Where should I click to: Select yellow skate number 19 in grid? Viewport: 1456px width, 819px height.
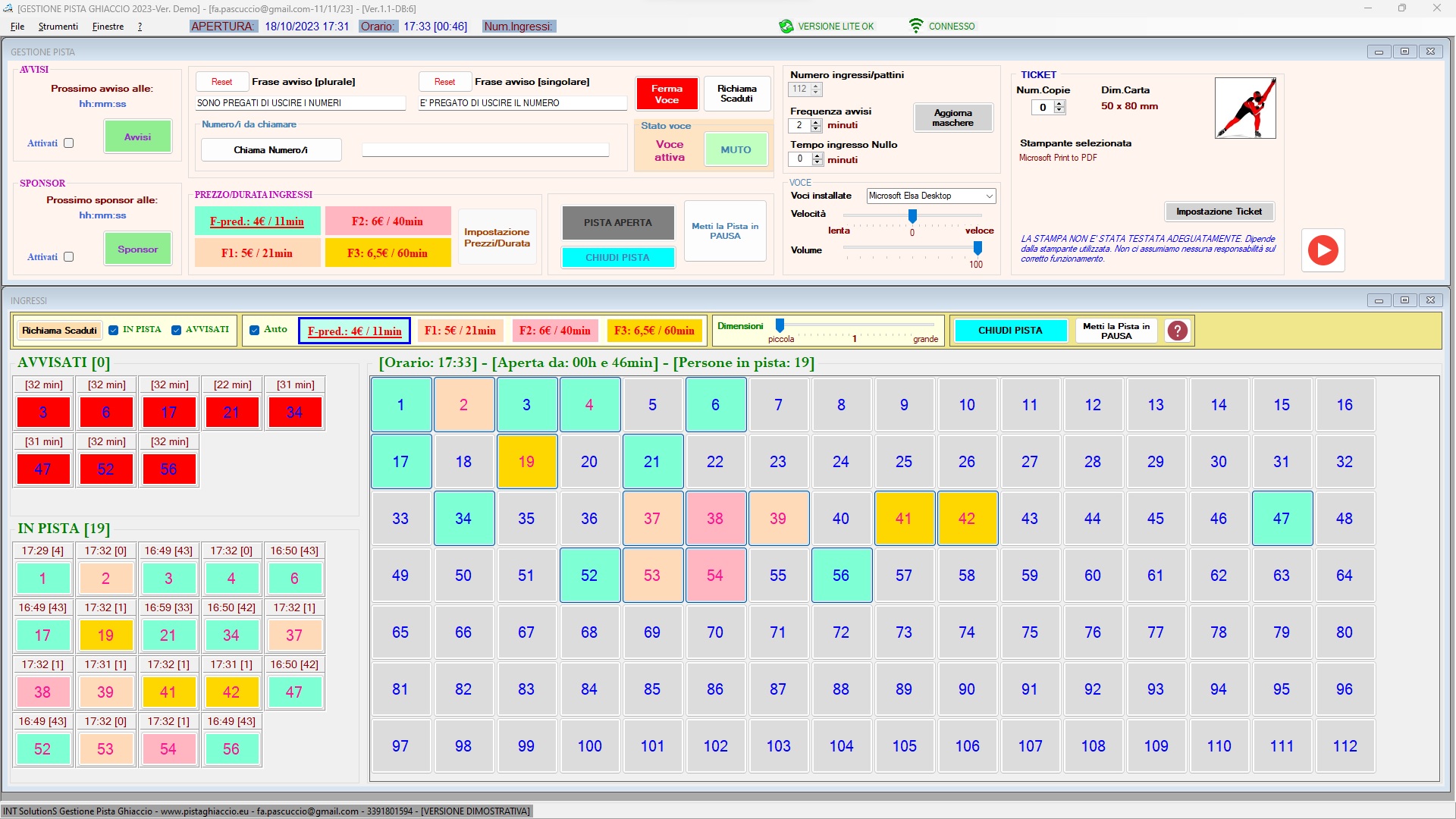tap(526, 462)
